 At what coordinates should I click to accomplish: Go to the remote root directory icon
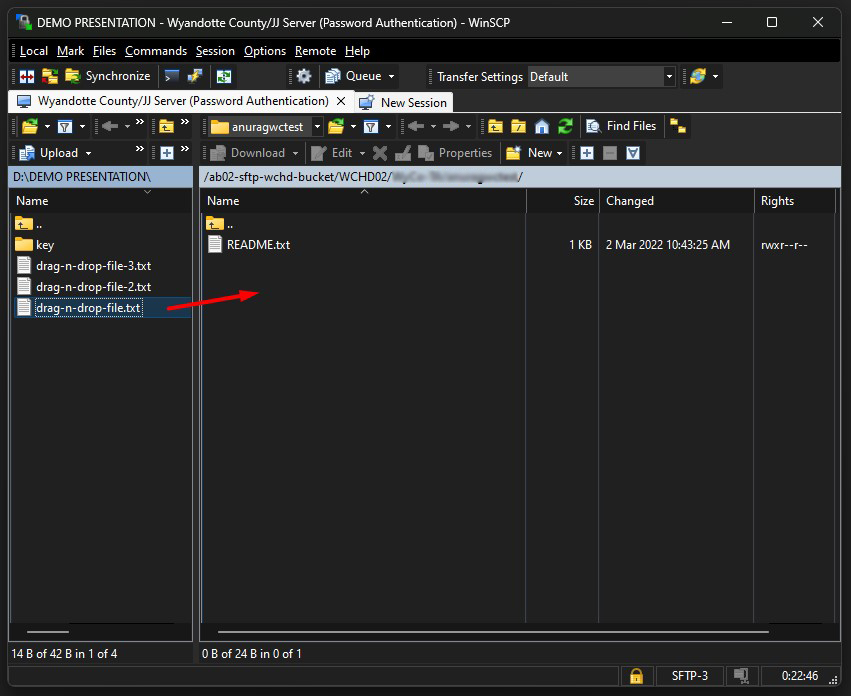(518, 126)
